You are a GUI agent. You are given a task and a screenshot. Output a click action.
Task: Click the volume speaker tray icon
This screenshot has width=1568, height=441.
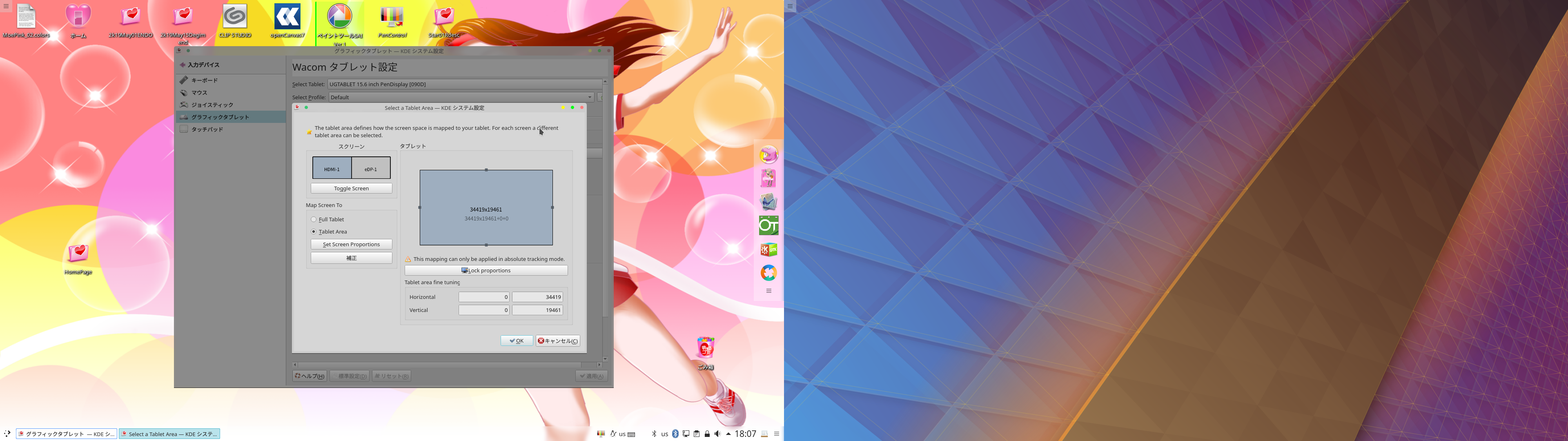[718, 434]
